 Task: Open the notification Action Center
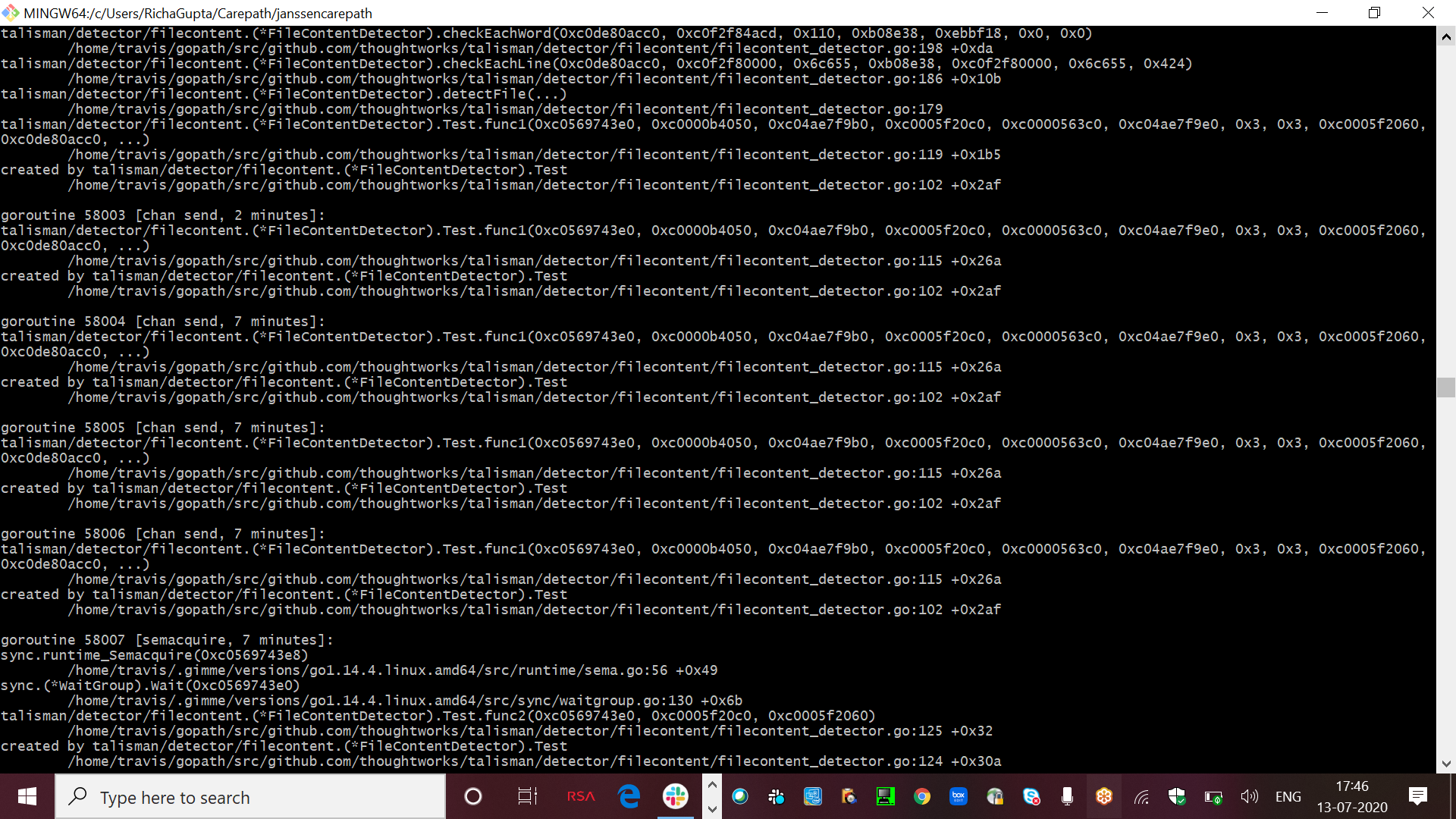[1418, 796]
